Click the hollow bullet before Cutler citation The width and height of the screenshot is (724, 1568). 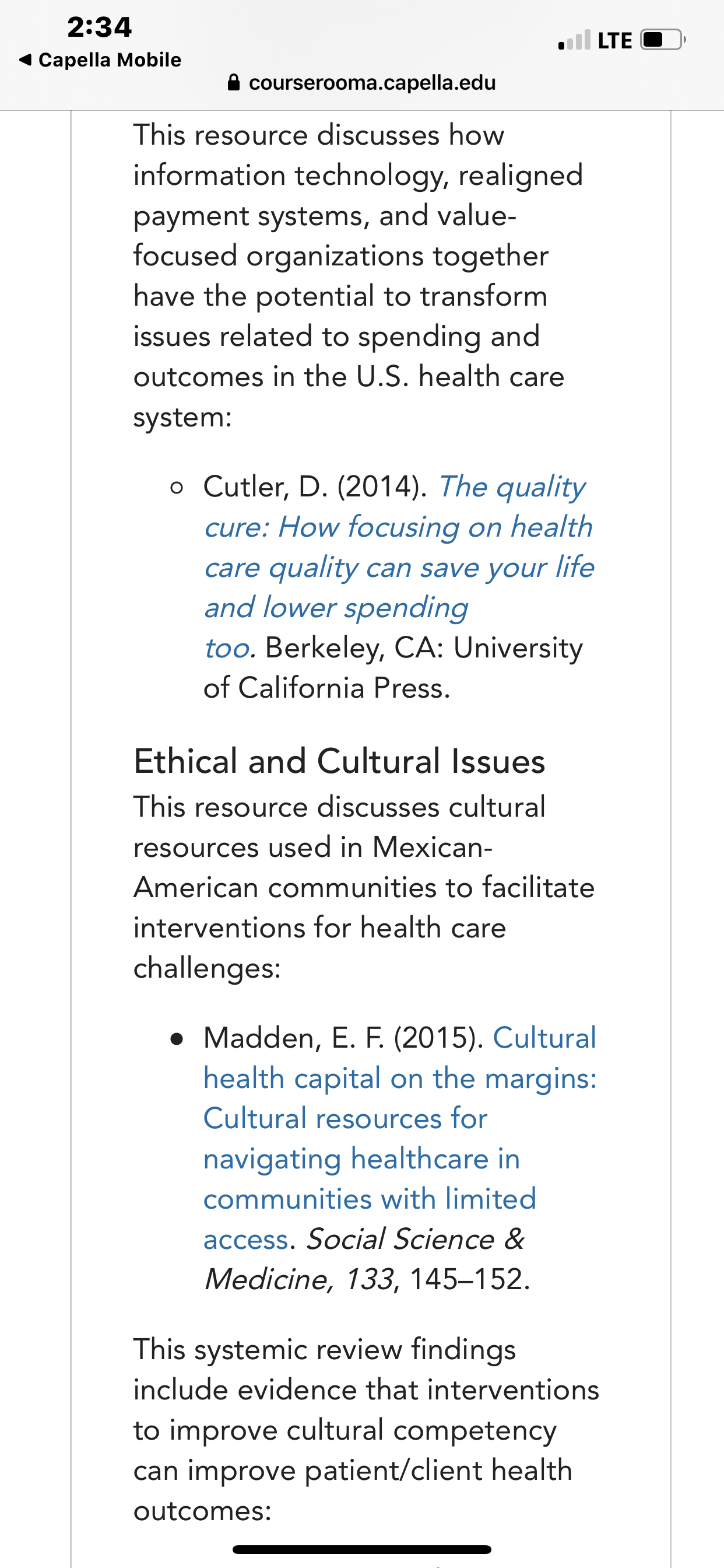[177, 487]
